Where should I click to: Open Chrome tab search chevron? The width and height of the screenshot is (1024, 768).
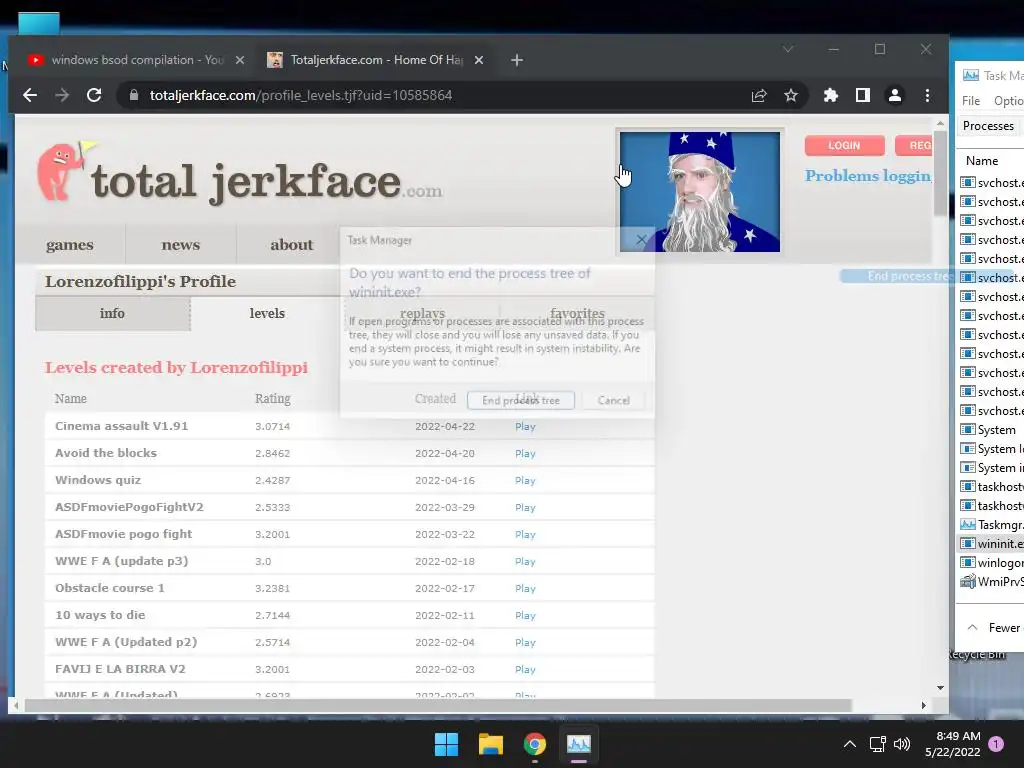click(788, 49)
